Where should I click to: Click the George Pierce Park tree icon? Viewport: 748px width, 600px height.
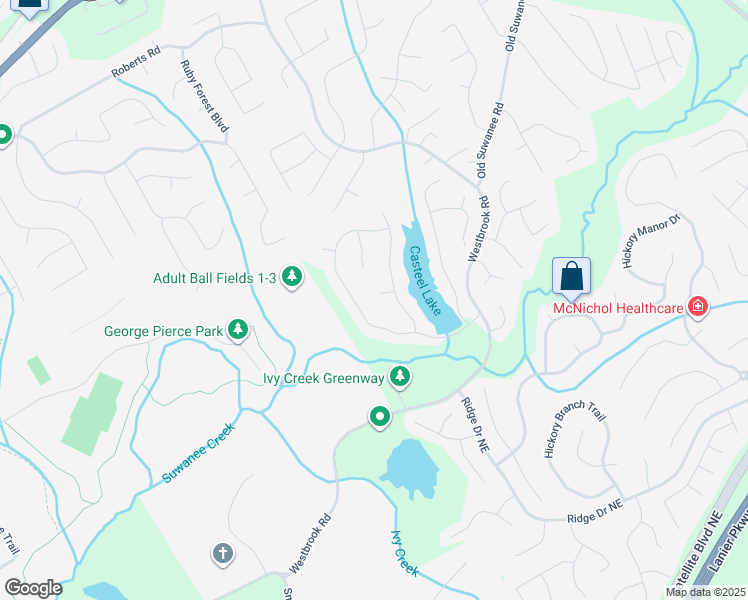click(x=238, y=330)
